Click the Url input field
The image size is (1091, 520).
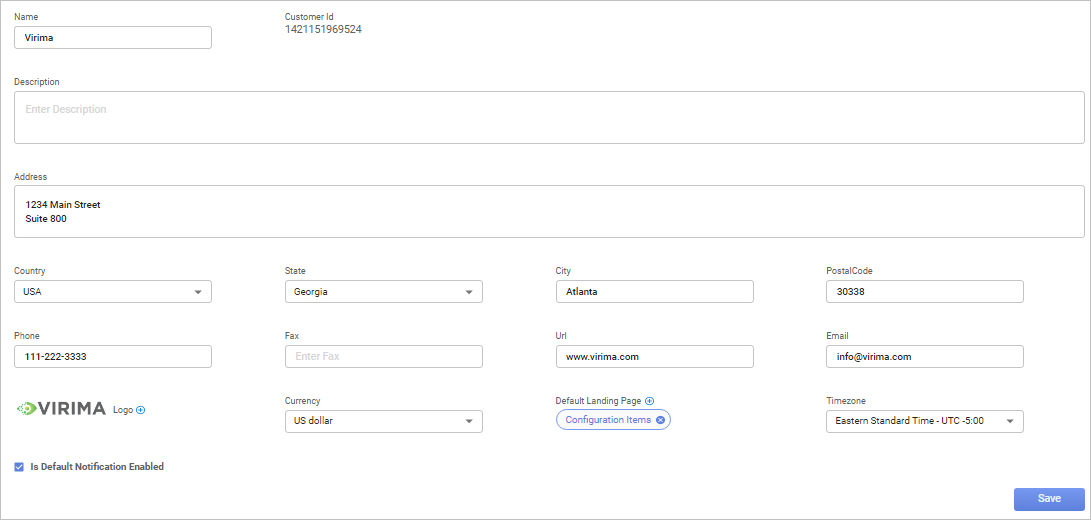pos(654,357)
